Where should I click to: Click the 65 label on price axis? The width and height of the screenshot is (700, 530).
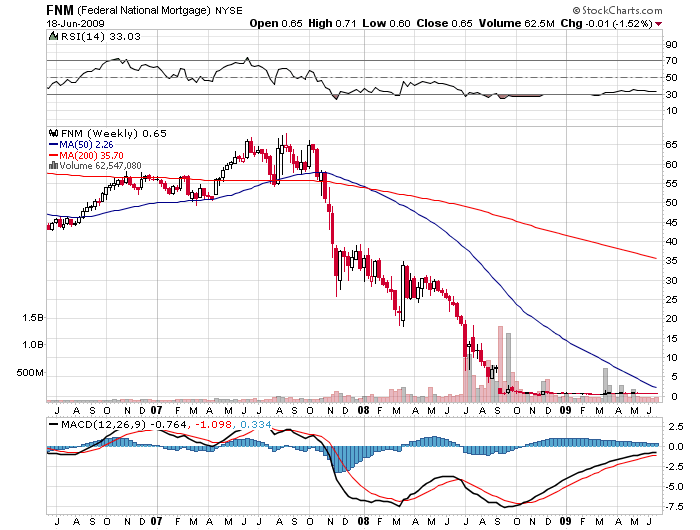[x=671, y=145]
